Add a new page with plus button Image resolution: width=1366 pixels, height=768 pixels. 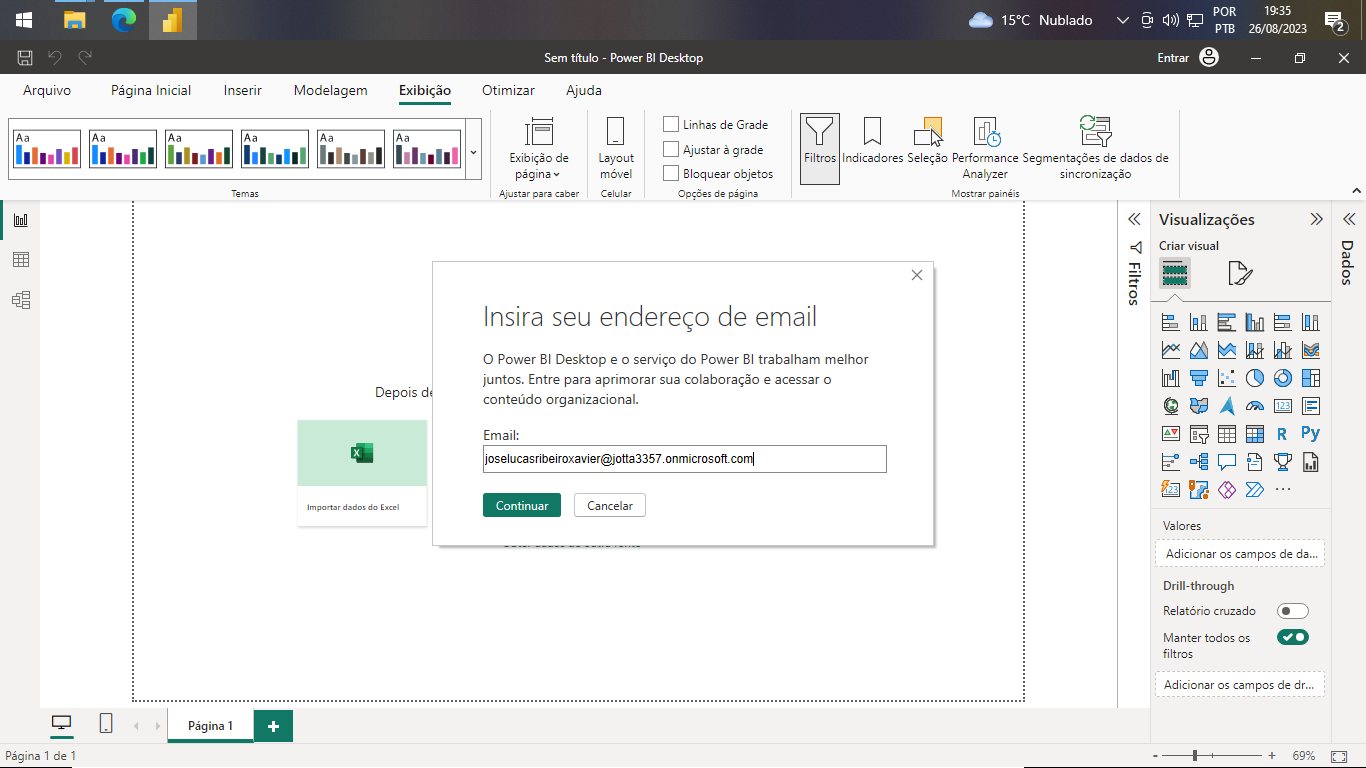[x=273, y=726]
